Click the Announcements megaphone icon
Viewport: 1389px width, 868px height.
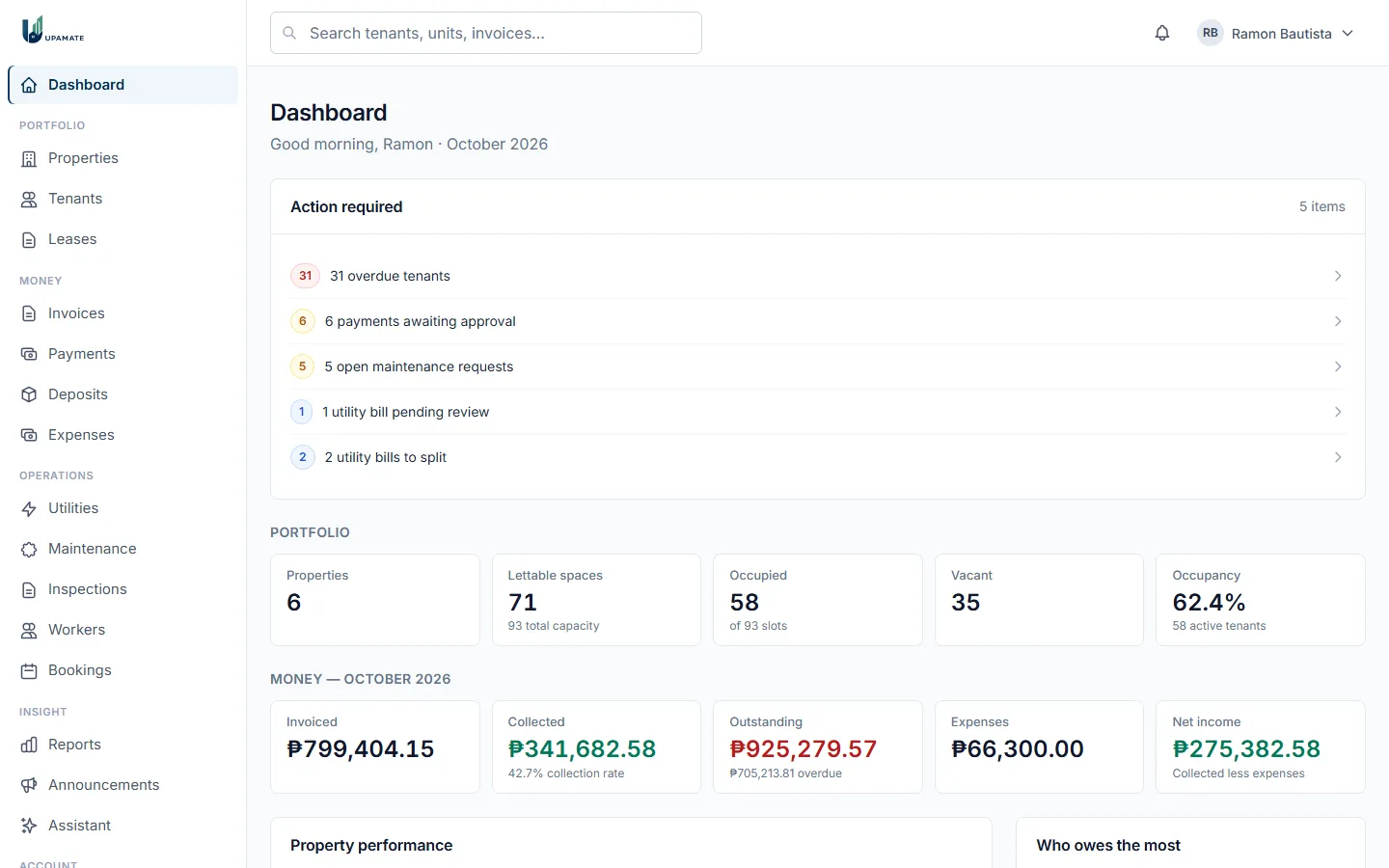(x=29, y=785)
